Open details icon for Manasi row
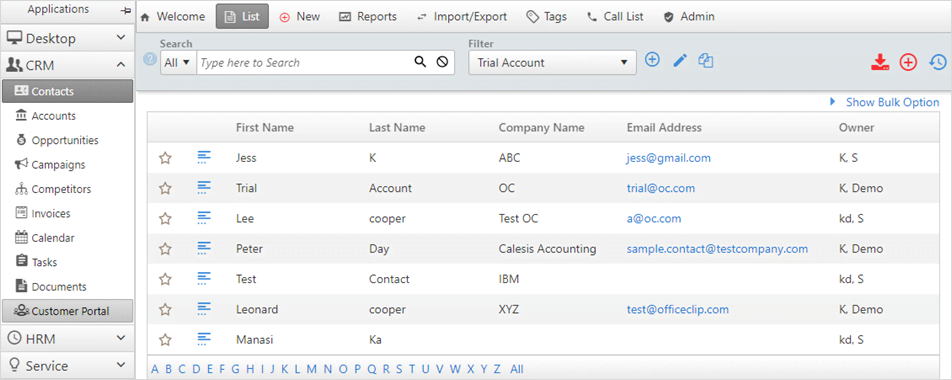This screenshot has width=952, height=380. pos(204,339)
